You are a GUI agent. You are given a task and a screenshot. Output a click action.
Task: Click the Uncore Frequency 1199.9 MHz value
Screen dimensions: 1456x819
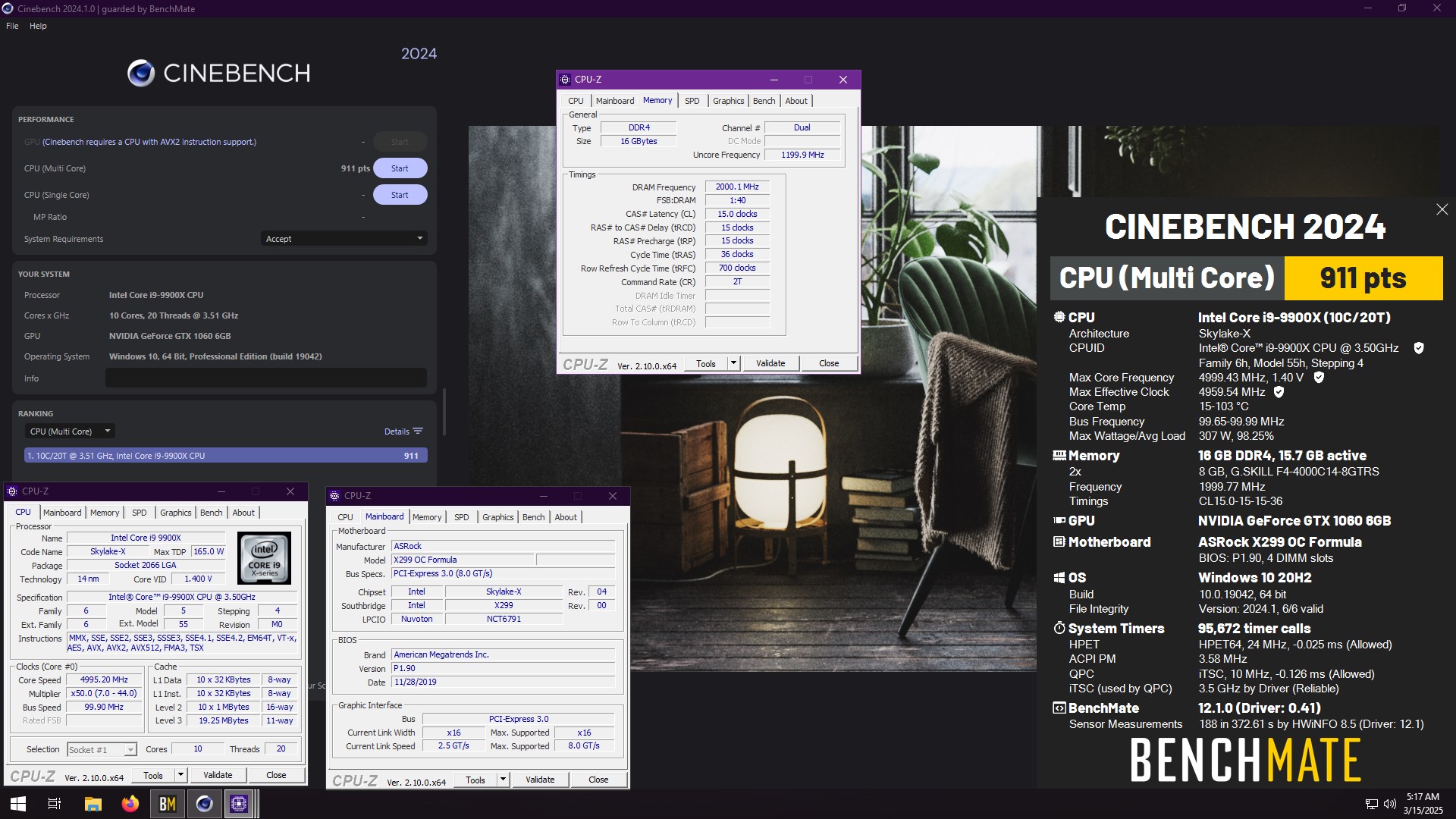pos(802,155)
